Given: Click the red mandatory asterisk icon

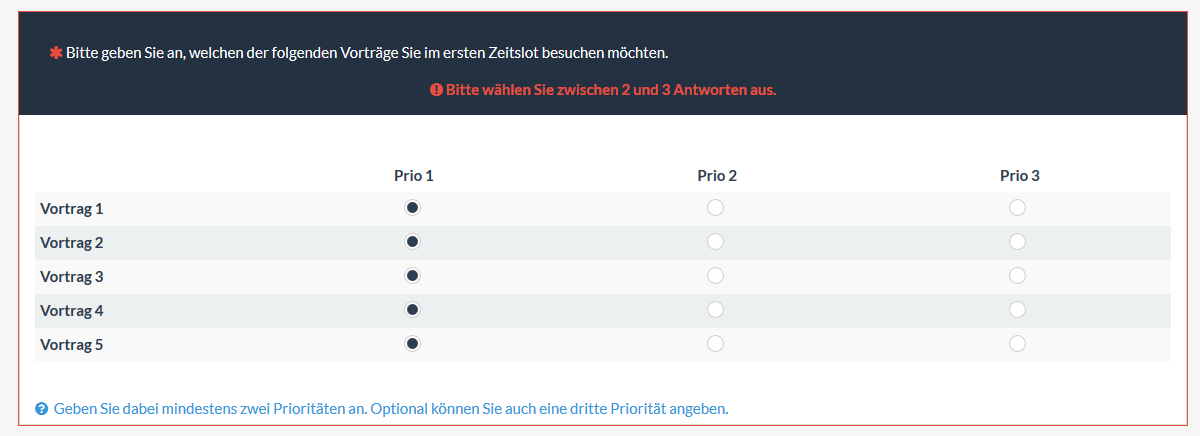Looking at the screenshot, I should coord(56,52).
